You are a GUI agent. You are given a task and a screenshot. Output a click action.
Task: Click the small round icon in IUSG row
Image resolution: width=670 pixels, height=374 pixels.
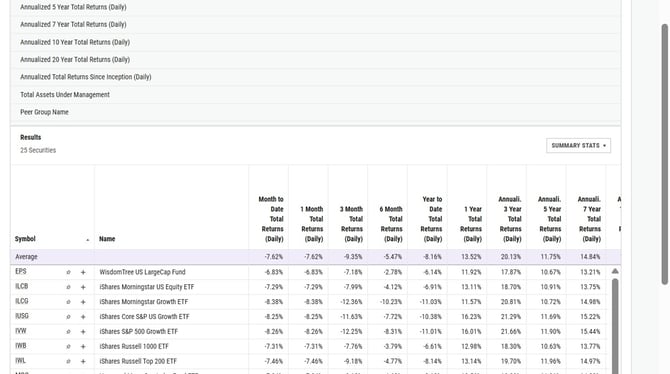(68, 317)
